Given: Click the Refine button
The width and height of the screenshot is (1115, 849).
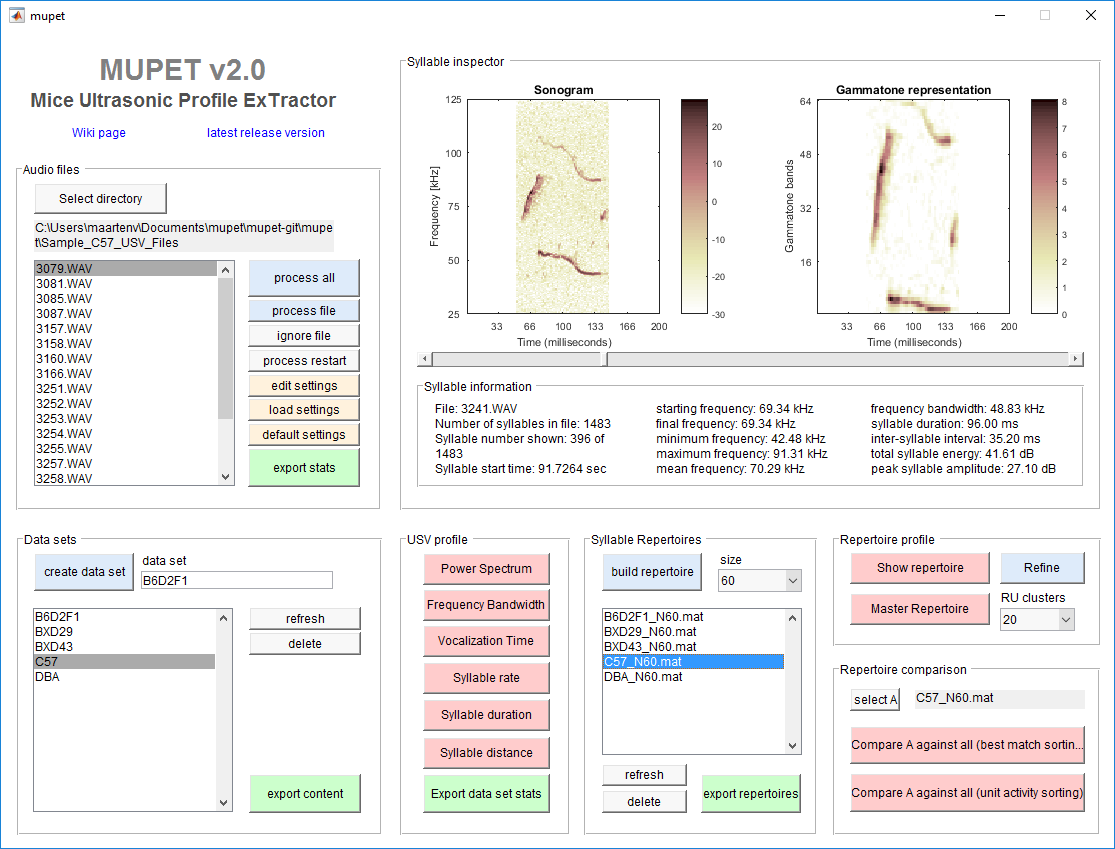Looking at the screenshot, I should click(1042, 568).
